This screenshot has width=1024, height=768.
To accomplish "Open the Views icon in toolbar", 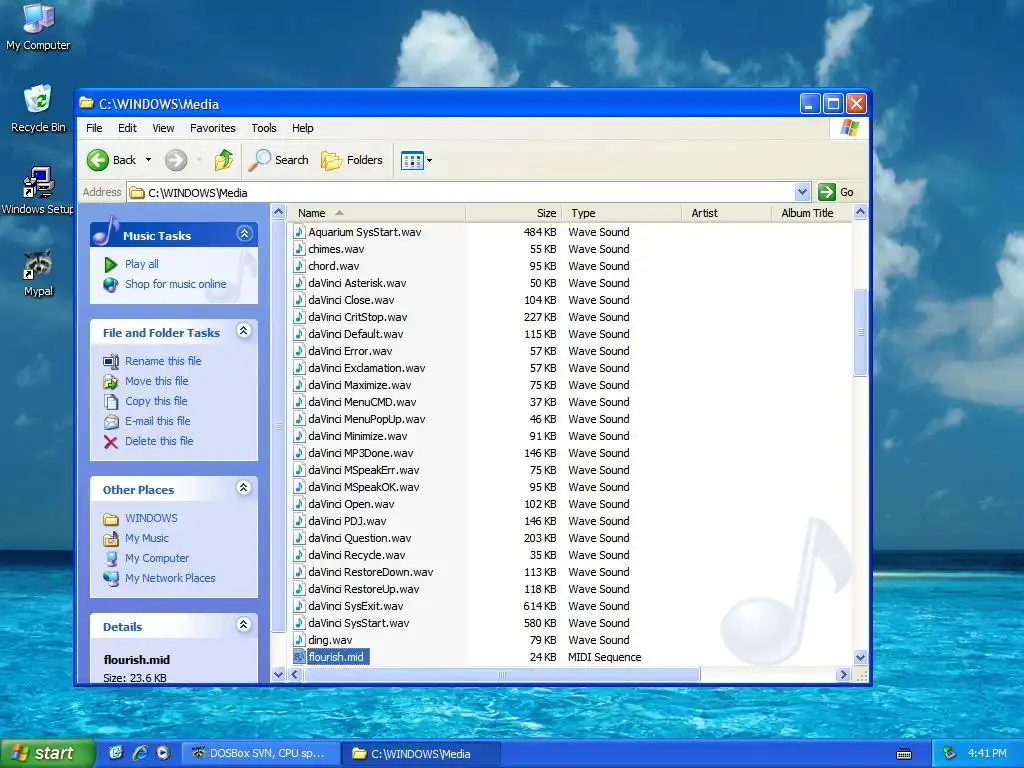I will click(412, 160).
